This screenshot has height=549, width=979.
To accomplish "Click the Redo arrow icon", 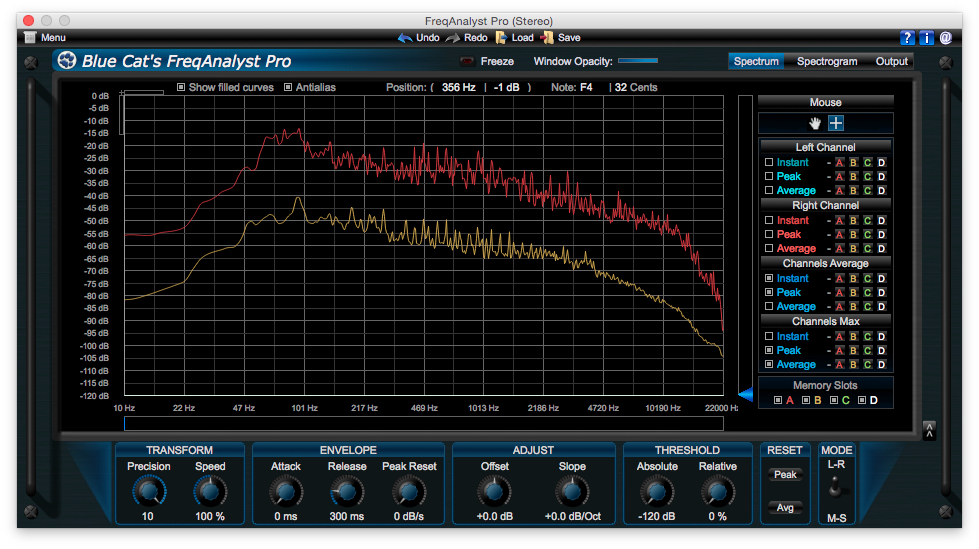I will click(x=453, y=37).
